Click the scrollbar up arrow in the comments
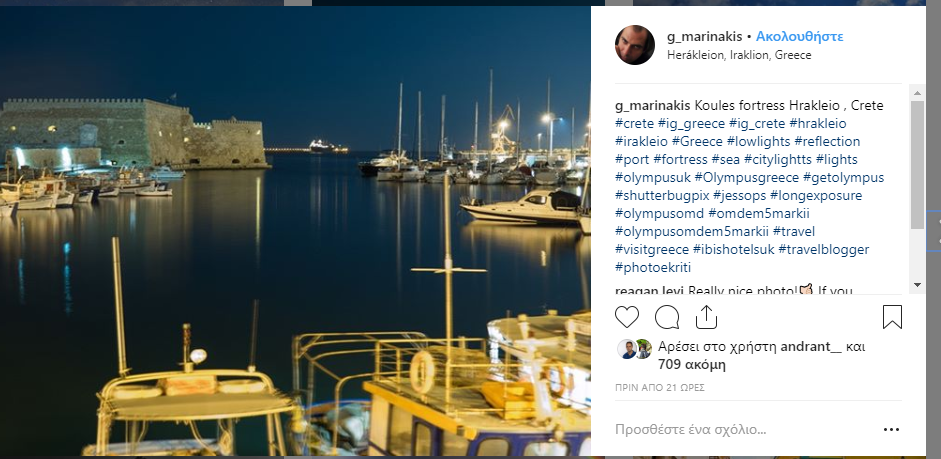The image size is (941, 459). click(917, 92)
